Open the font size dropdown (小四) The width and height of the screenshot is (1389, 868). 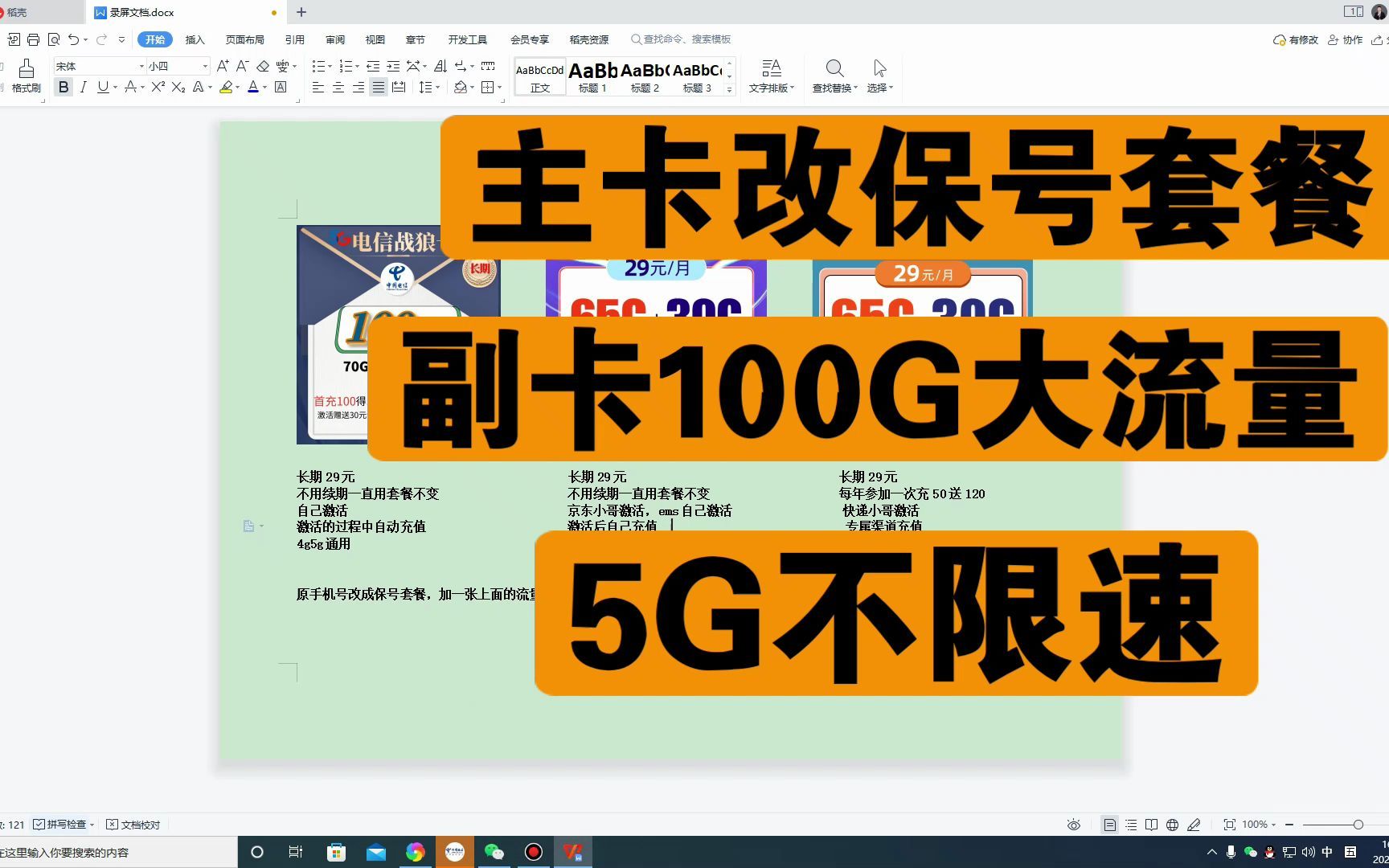pos(205,66)
